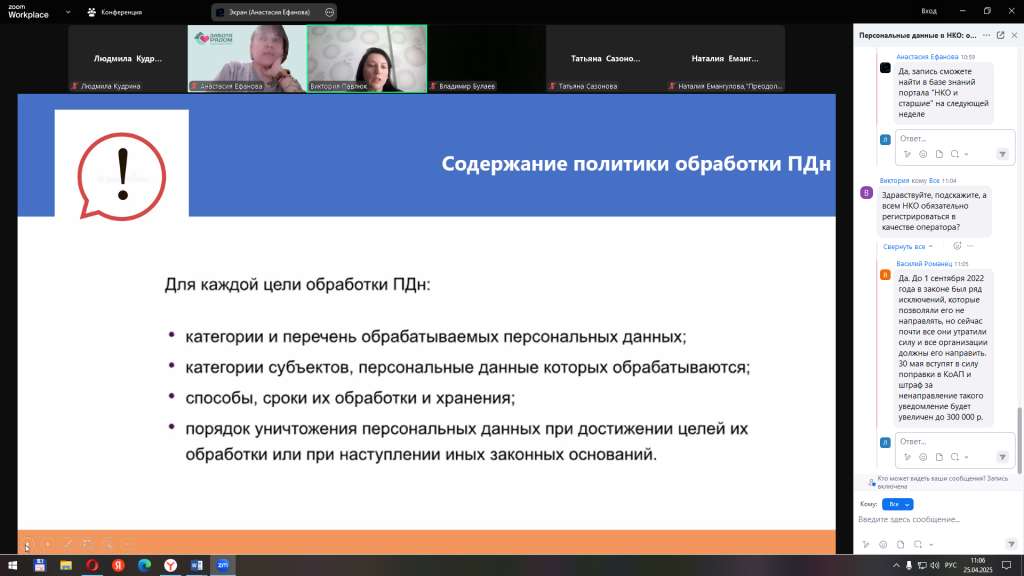
Task: Type in the first 'Ответ...' reply field
Action: coord(954,138)
